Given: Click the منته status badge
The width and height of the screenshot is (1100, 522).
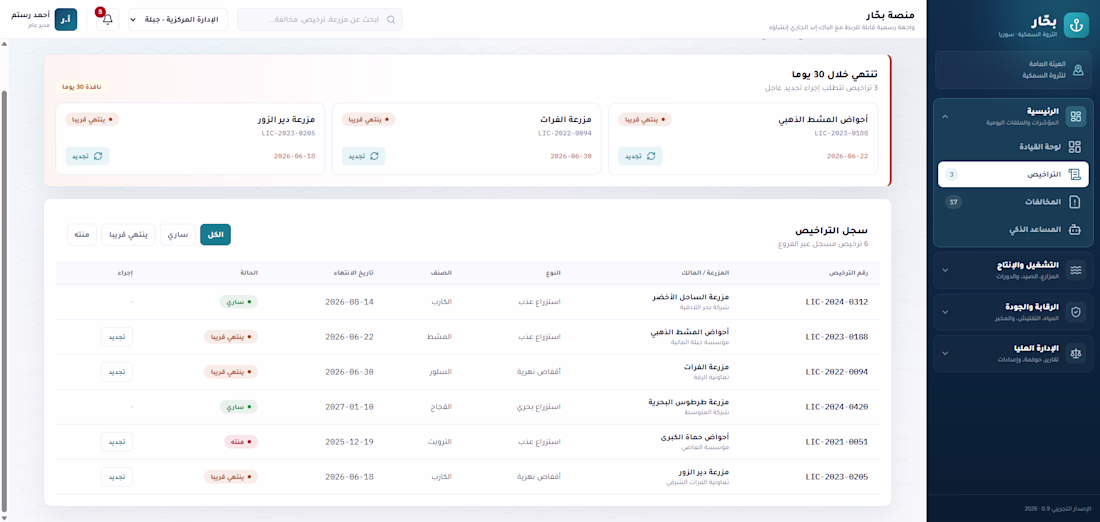Looking at the screenshot, I should coord(241,442).
